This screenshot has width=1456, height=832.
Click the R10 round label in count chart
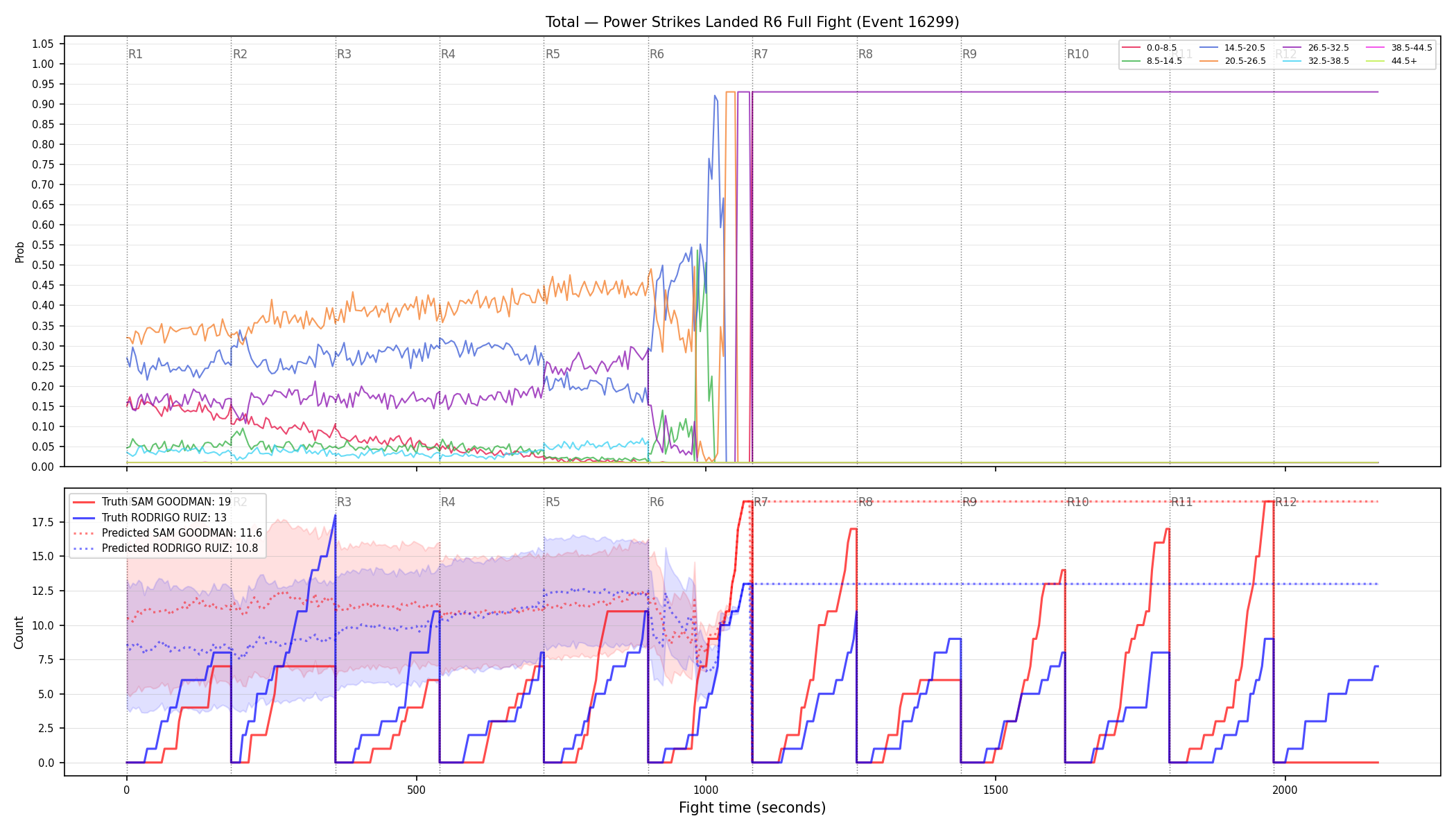click(x=1077, y=502)
